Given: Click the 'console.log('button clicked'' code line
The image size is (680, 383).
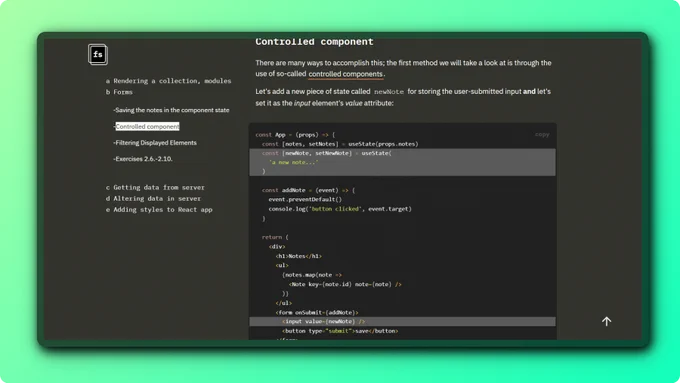Looking at the screenshot, I should pos(340,209).
